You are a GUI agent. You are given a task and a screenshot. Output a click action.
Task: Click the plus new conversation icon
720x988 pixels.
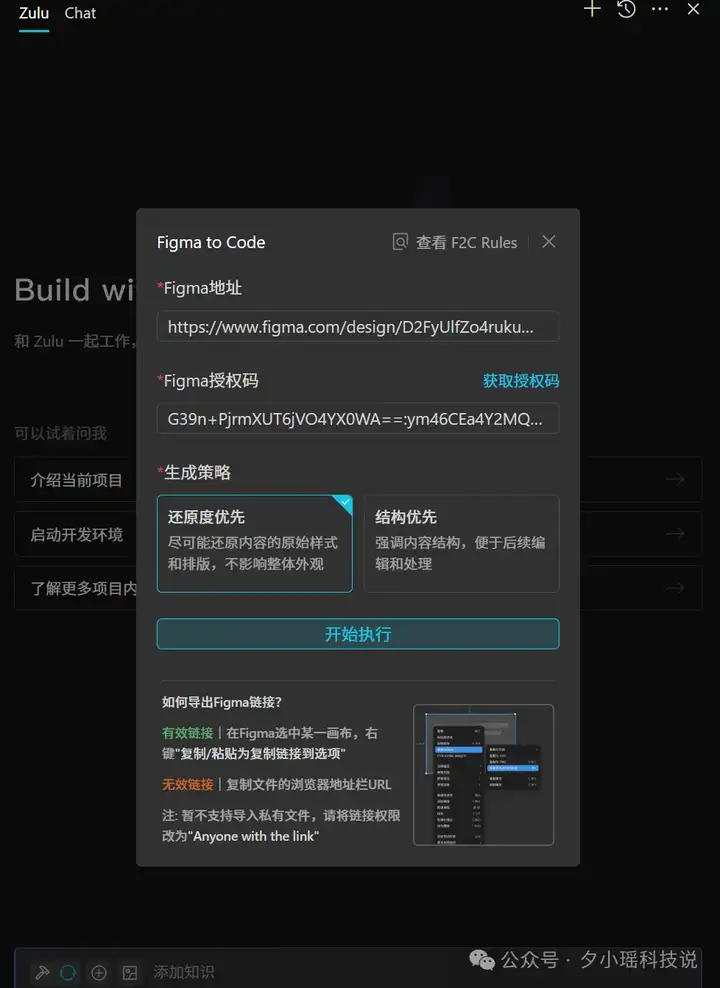pos(591,9)
